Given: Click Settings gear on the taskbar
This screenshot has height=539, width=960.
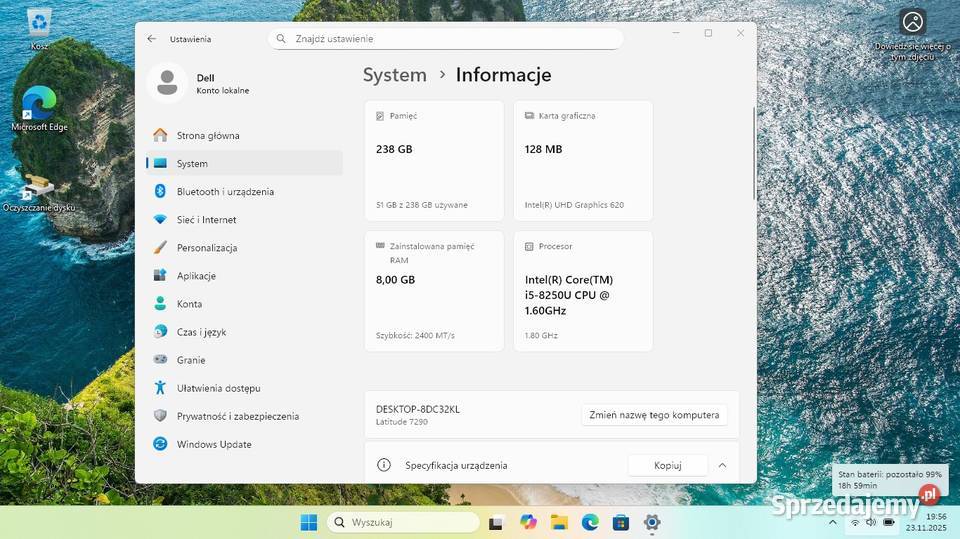Looking at the screenshot, I should (652, 522).
